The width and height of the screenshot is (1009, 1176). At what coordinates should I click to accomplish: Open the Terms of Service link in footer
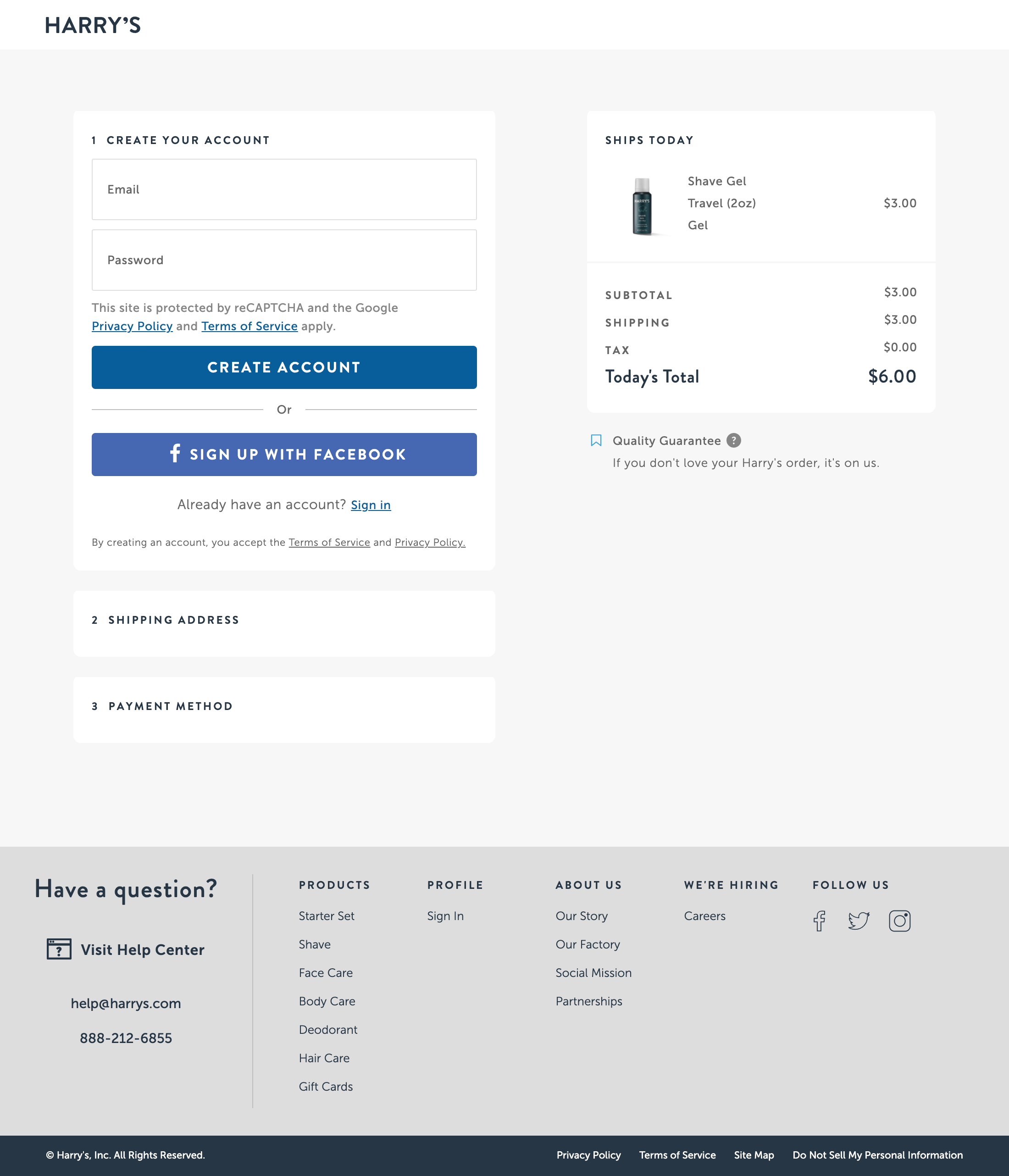click(677, 1155)
